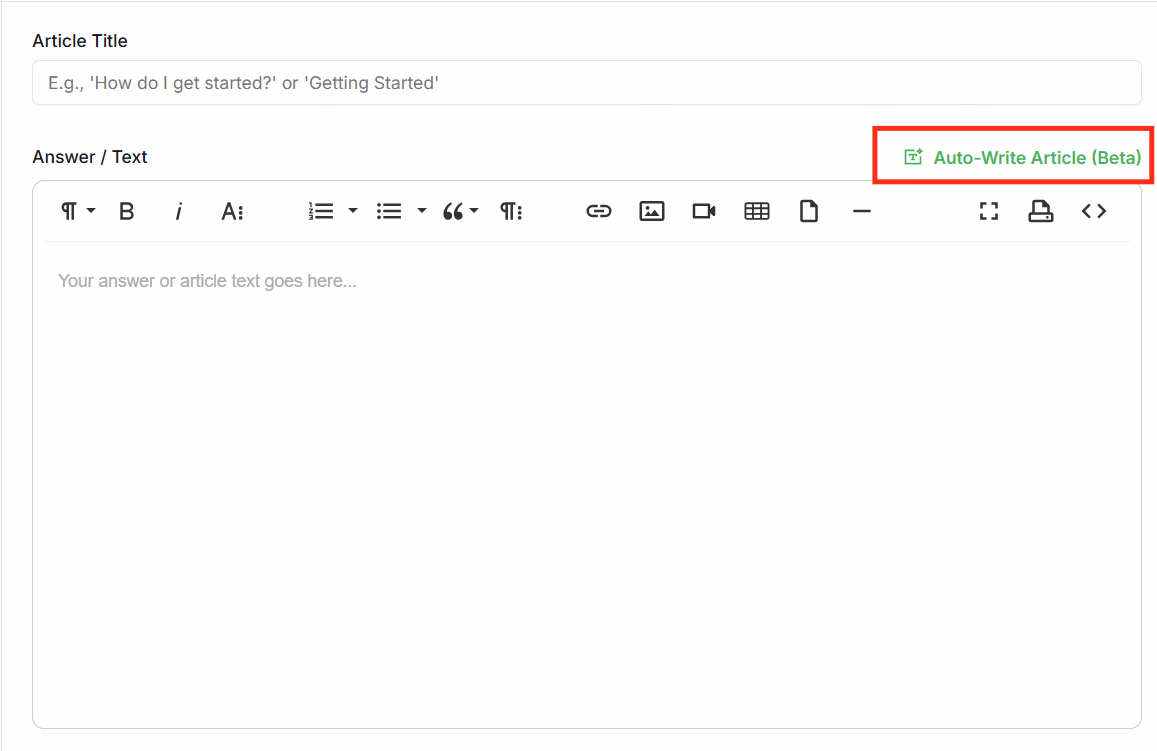Insert a horizontal line divider

tap(862, 212)
